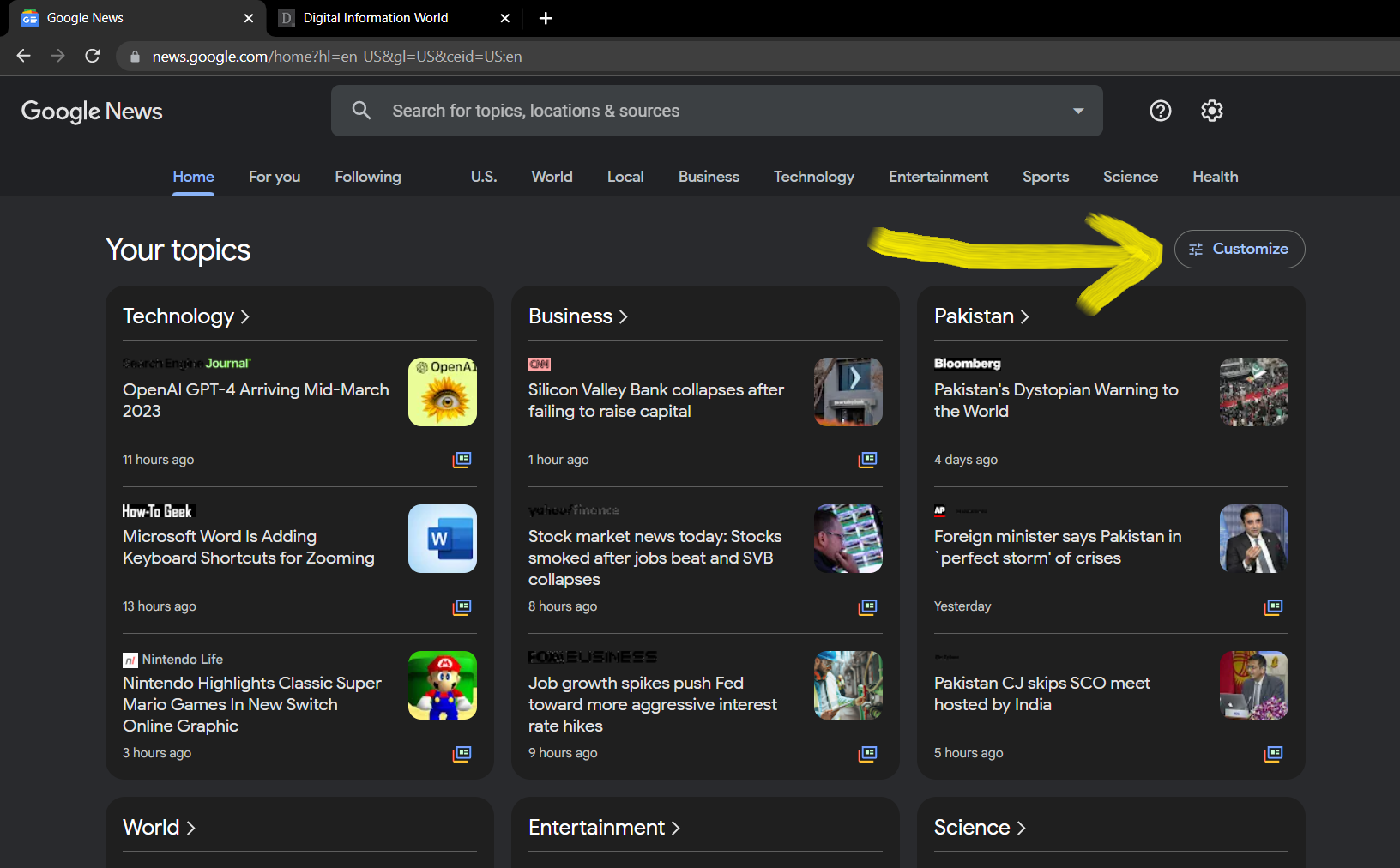
Task: Expand the World topic section
Action: pyautogui.click(x=160, y=828)
